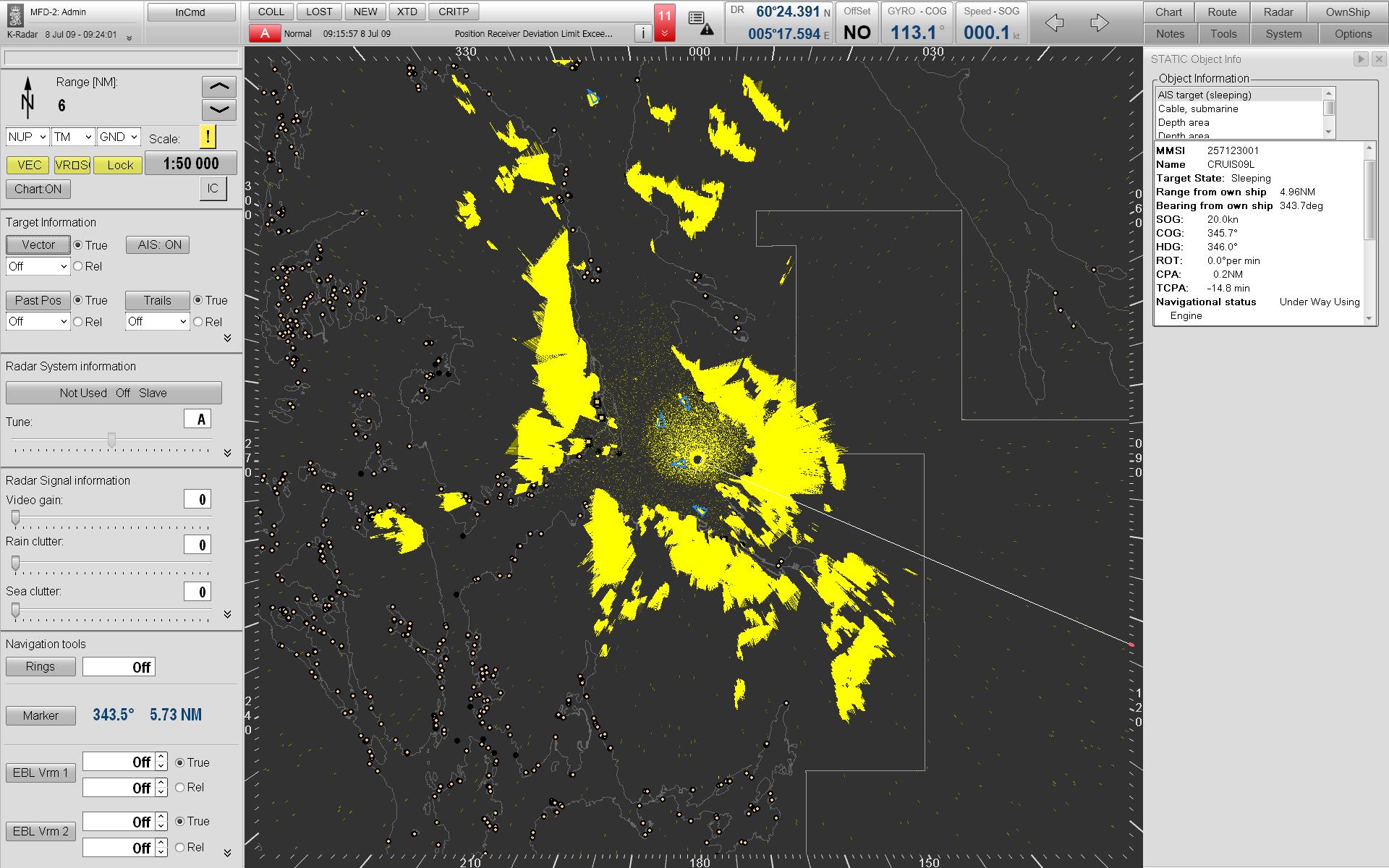Select Rel radio for Trails
The image size is (1389, 868).
click(x=198, y=322)
